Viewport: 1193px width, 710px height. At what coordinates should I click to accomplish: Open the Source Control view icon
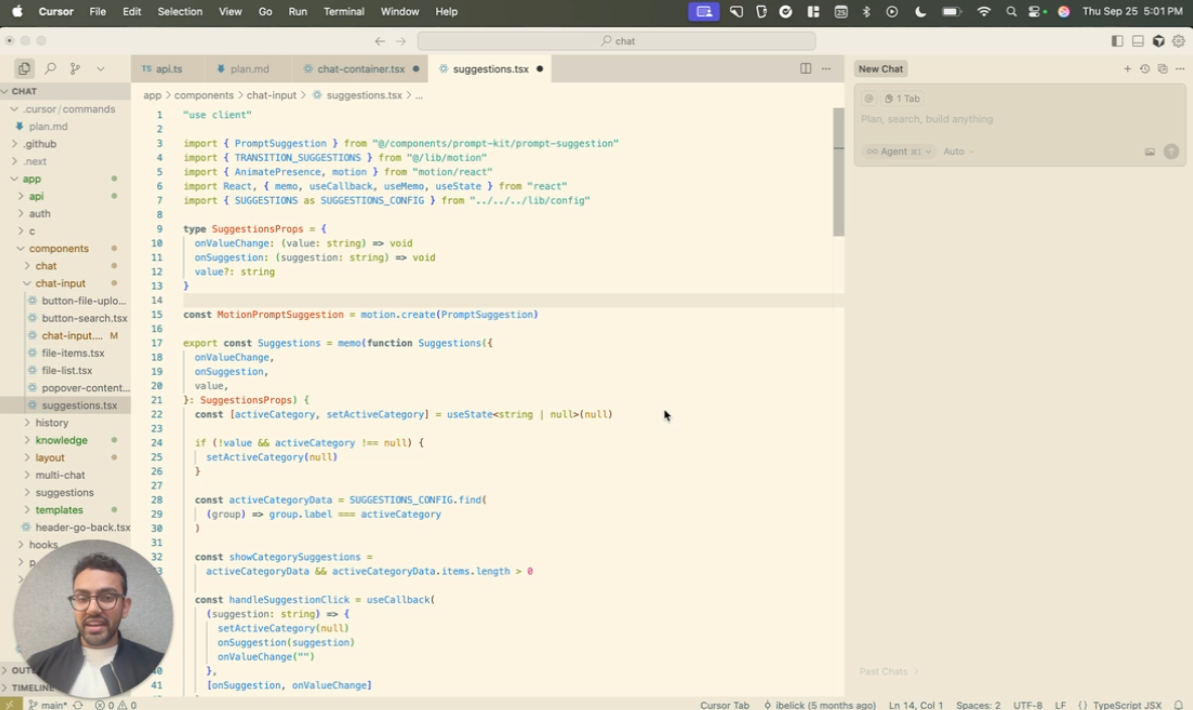coord(75,69)
